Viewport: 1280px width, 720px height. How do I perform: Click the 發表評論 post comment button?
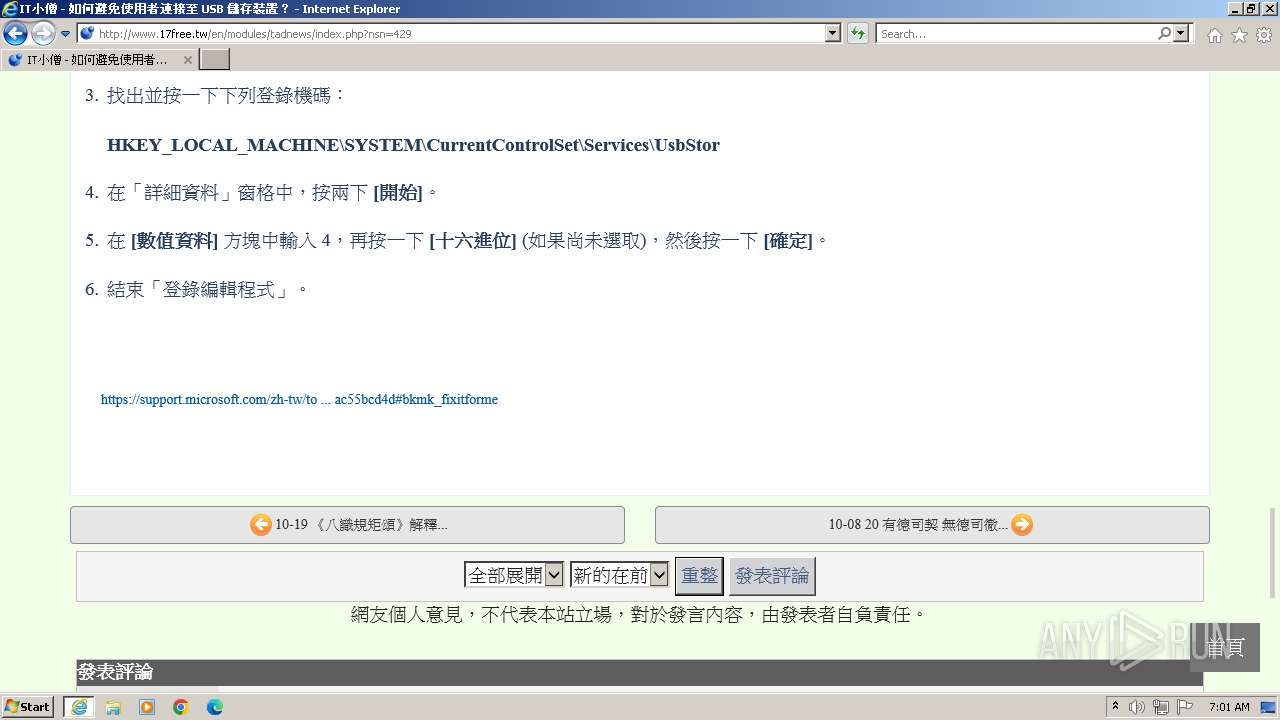point(772,576)
